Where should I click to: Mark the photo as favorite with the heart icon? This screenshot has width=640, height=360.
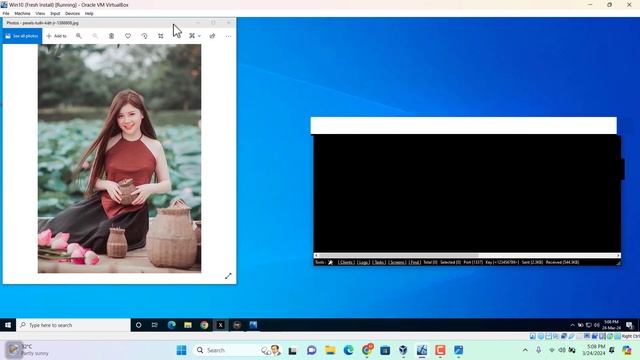[x=128, y=36]
